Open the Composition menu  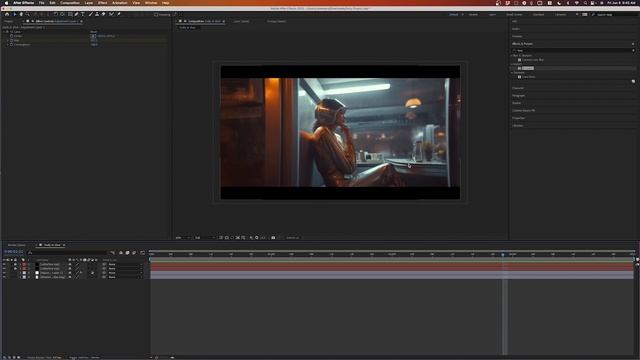(x=70, y=3)
